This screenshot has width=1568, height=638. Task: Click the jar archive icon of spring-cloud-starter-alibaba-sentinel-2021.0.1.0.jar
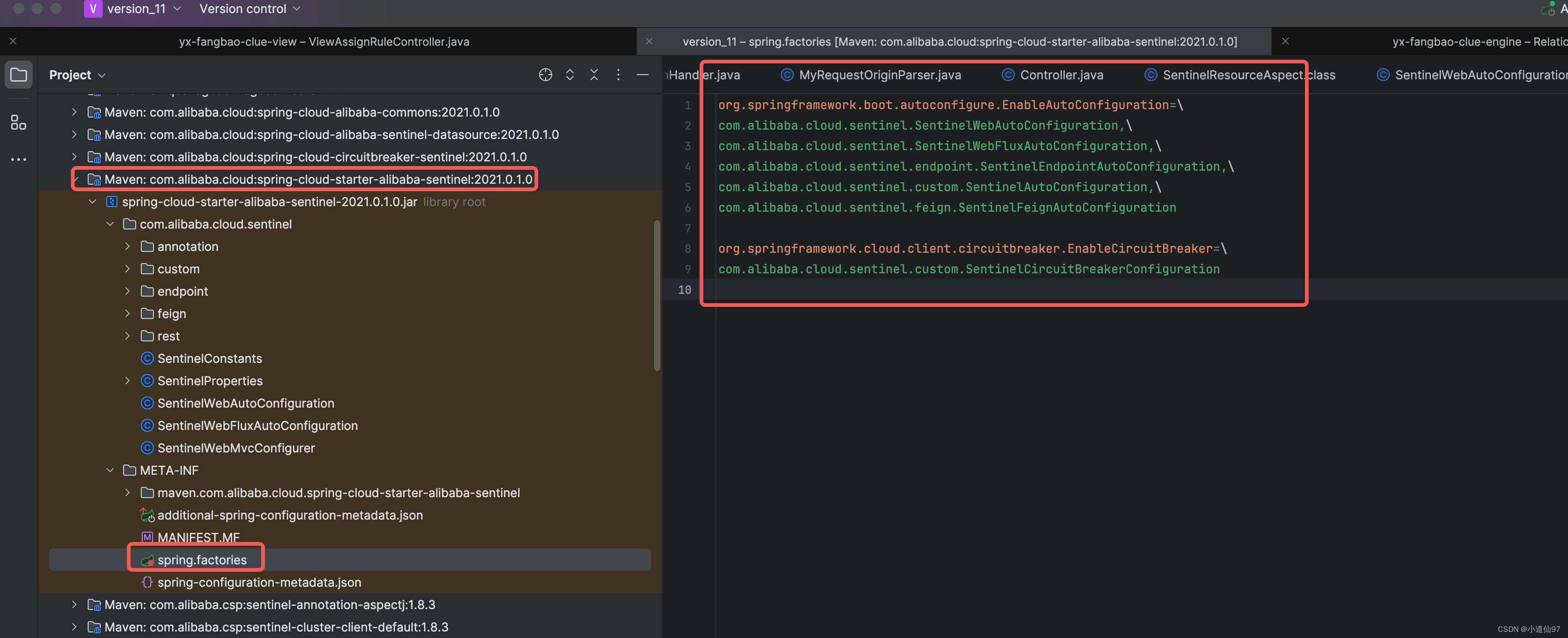click(x=111, y=201)
